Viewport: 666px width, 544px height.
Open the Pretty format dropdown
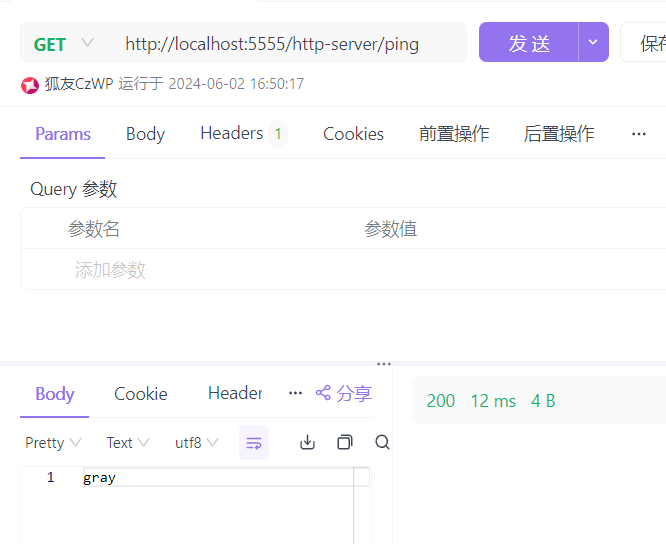pyautogui.click(x=53, y=443)
